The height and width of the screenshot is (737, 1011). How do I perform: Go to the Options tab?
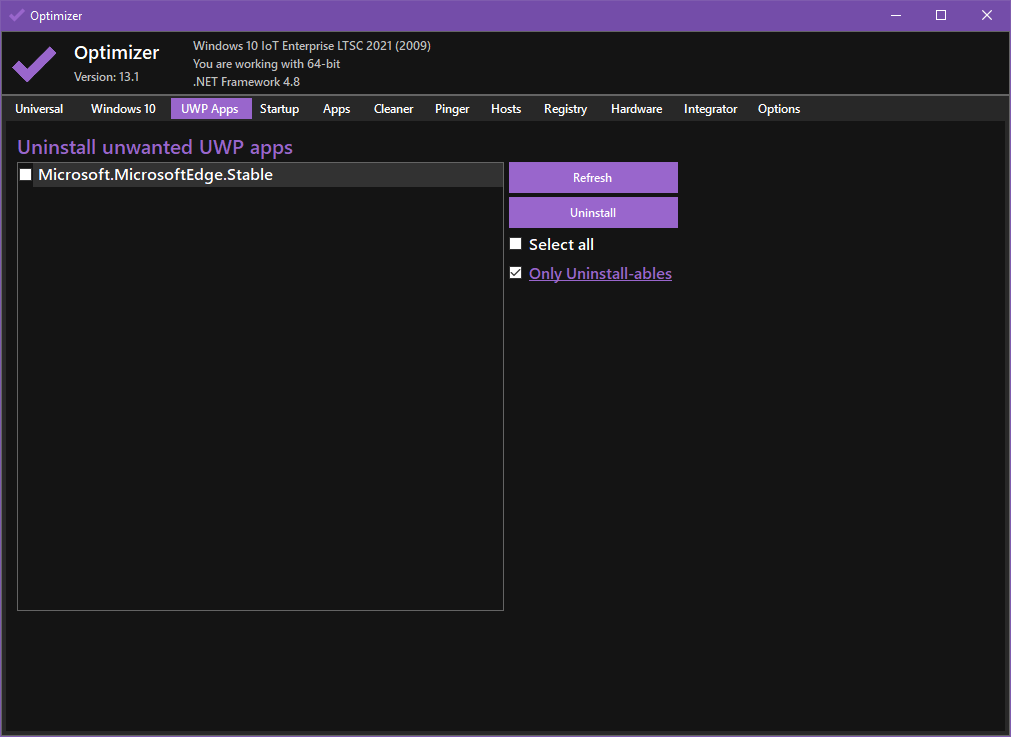[779, 109]
